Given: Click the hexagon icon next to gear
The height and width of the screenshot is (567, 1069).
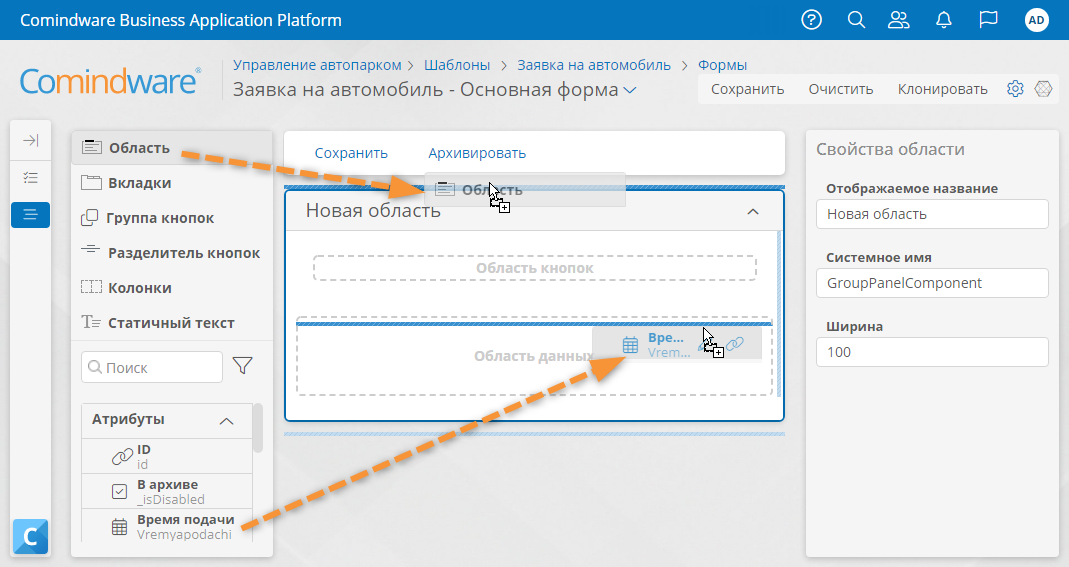Looking at the screenshot, I should click(x=1043, y=89).
